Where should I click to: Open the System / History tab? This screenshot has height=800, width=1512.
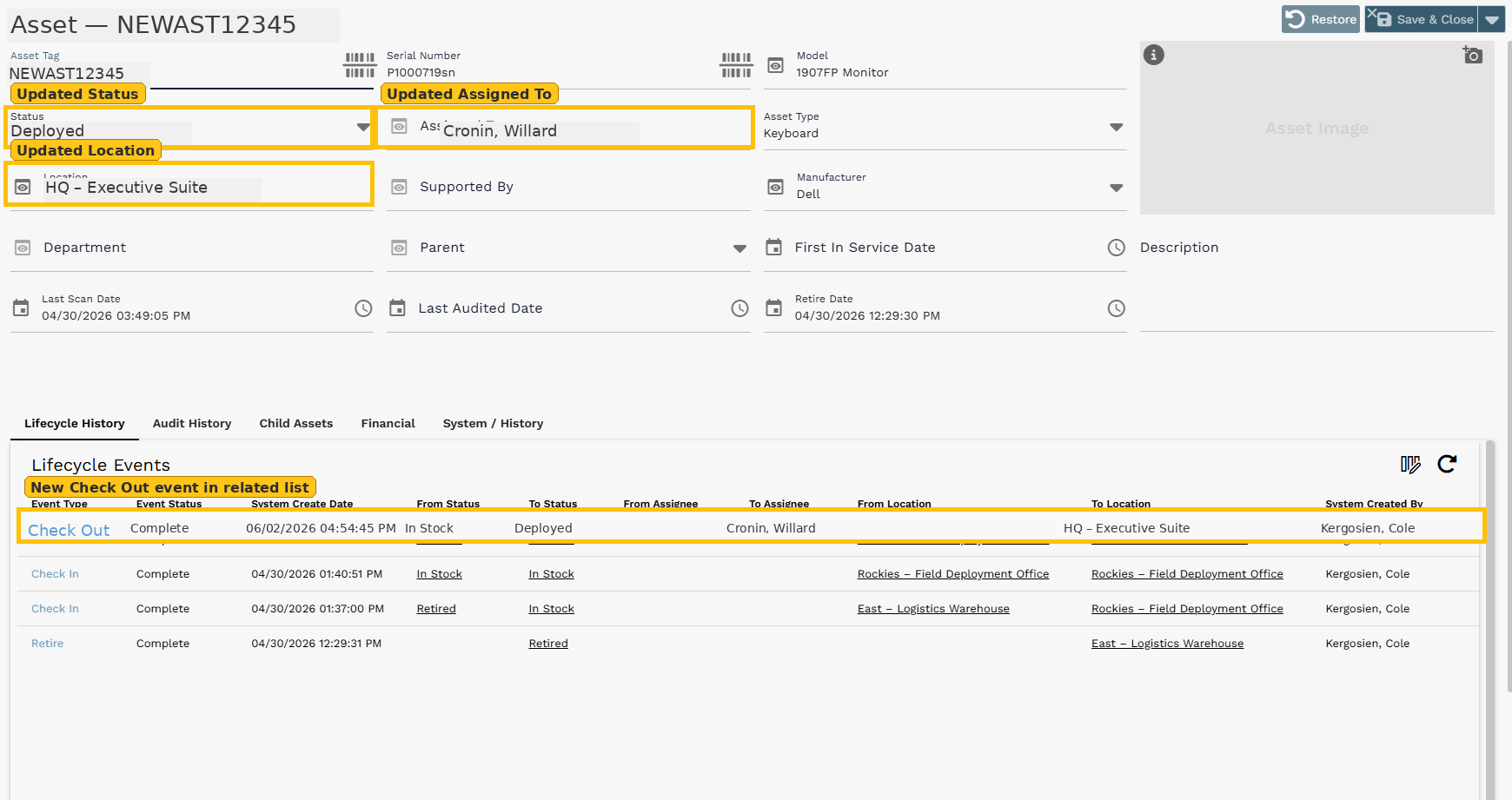[x=493, y=424]
